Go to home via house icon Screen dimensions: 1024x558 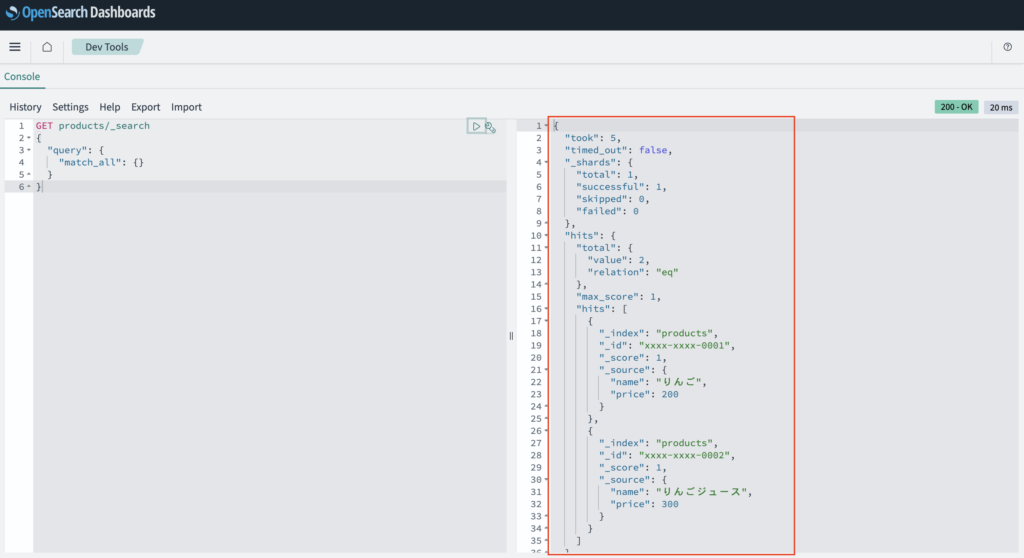[x=47, y=47]
